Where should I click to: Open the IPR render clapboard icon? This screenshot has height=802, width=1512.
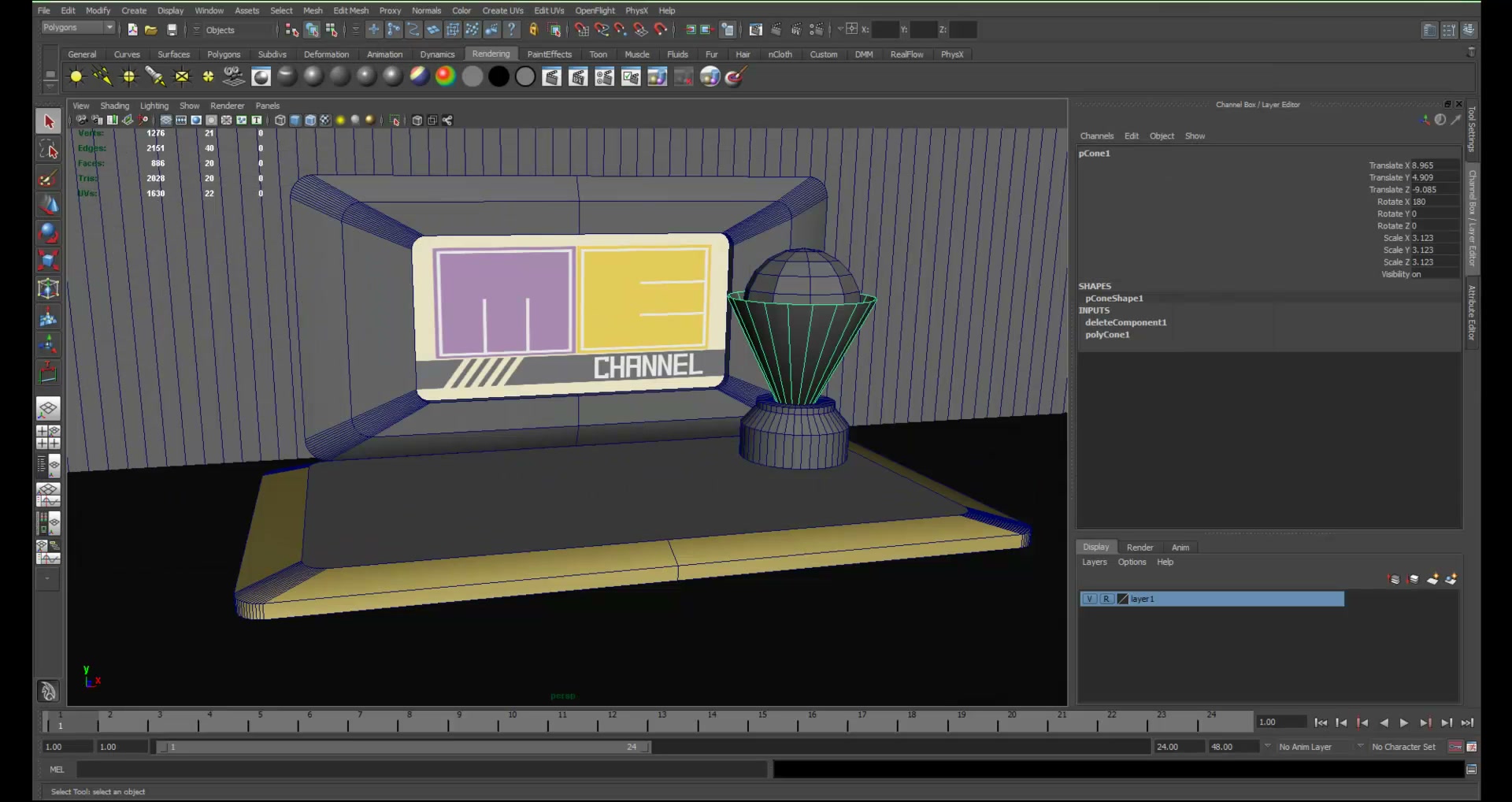[578, 76]
